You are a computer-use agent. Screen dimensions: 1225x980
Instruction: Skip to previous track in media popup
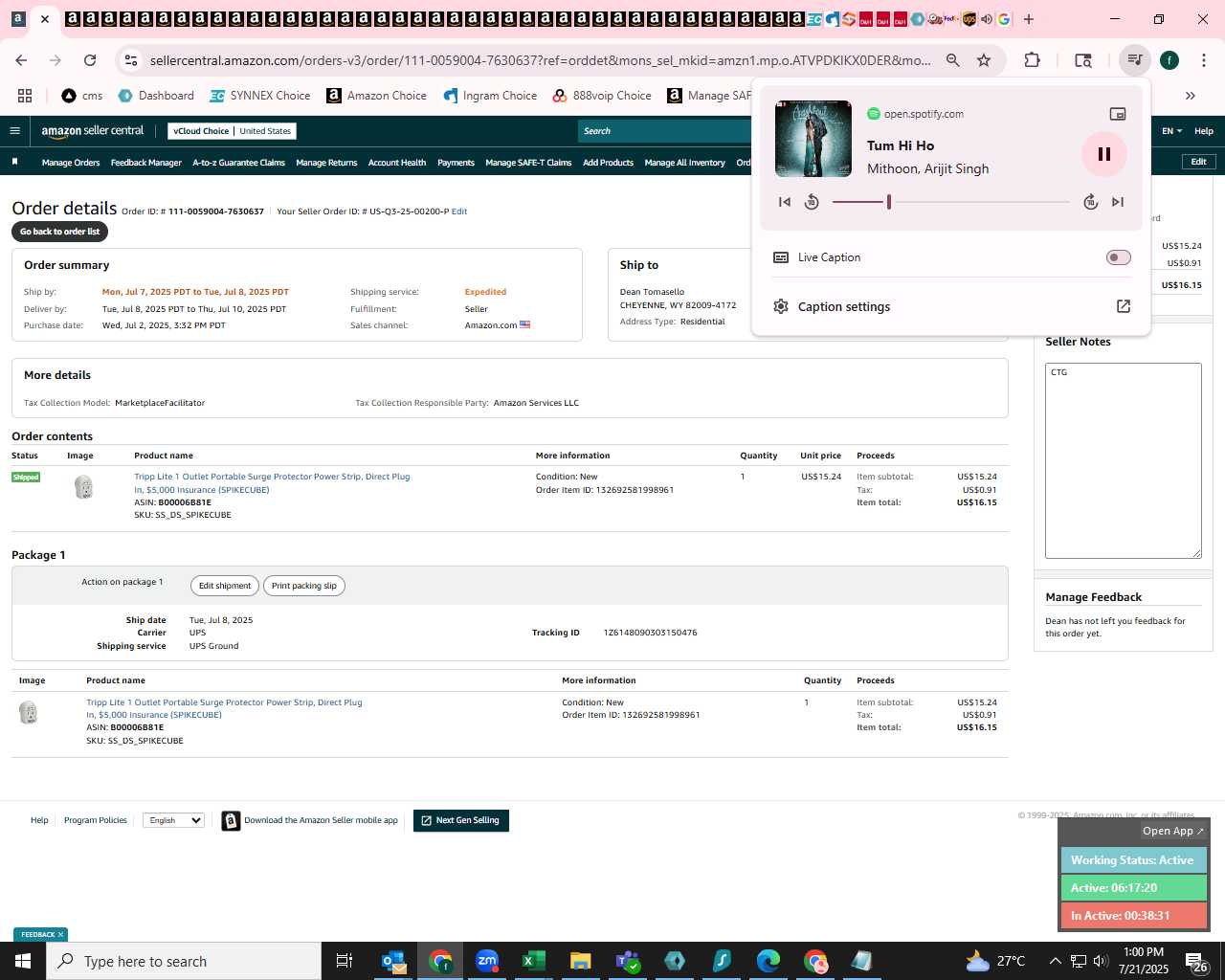[785, 202]
